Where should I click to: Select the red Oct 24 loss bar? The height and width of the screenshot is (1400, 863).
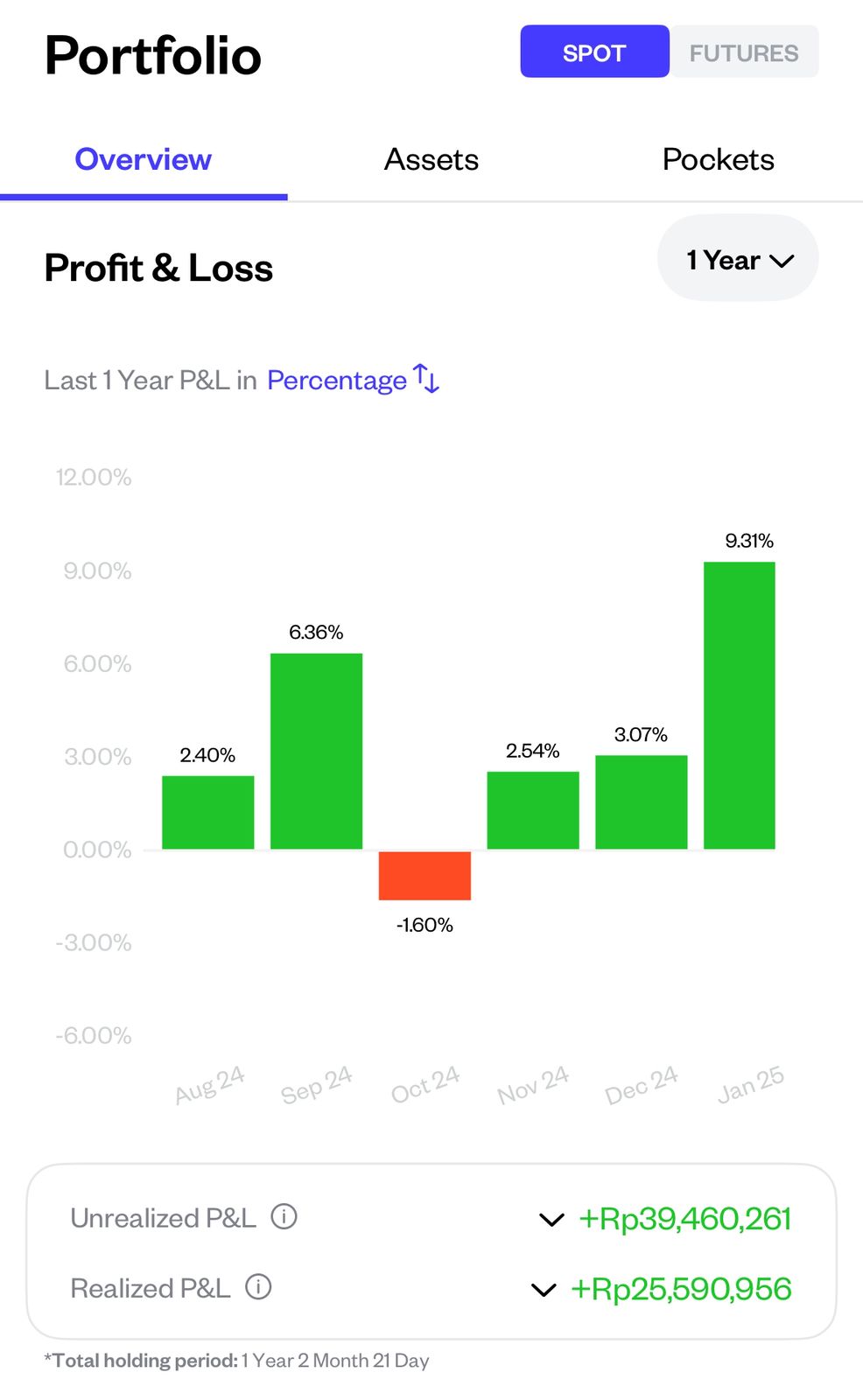(424, 875)
